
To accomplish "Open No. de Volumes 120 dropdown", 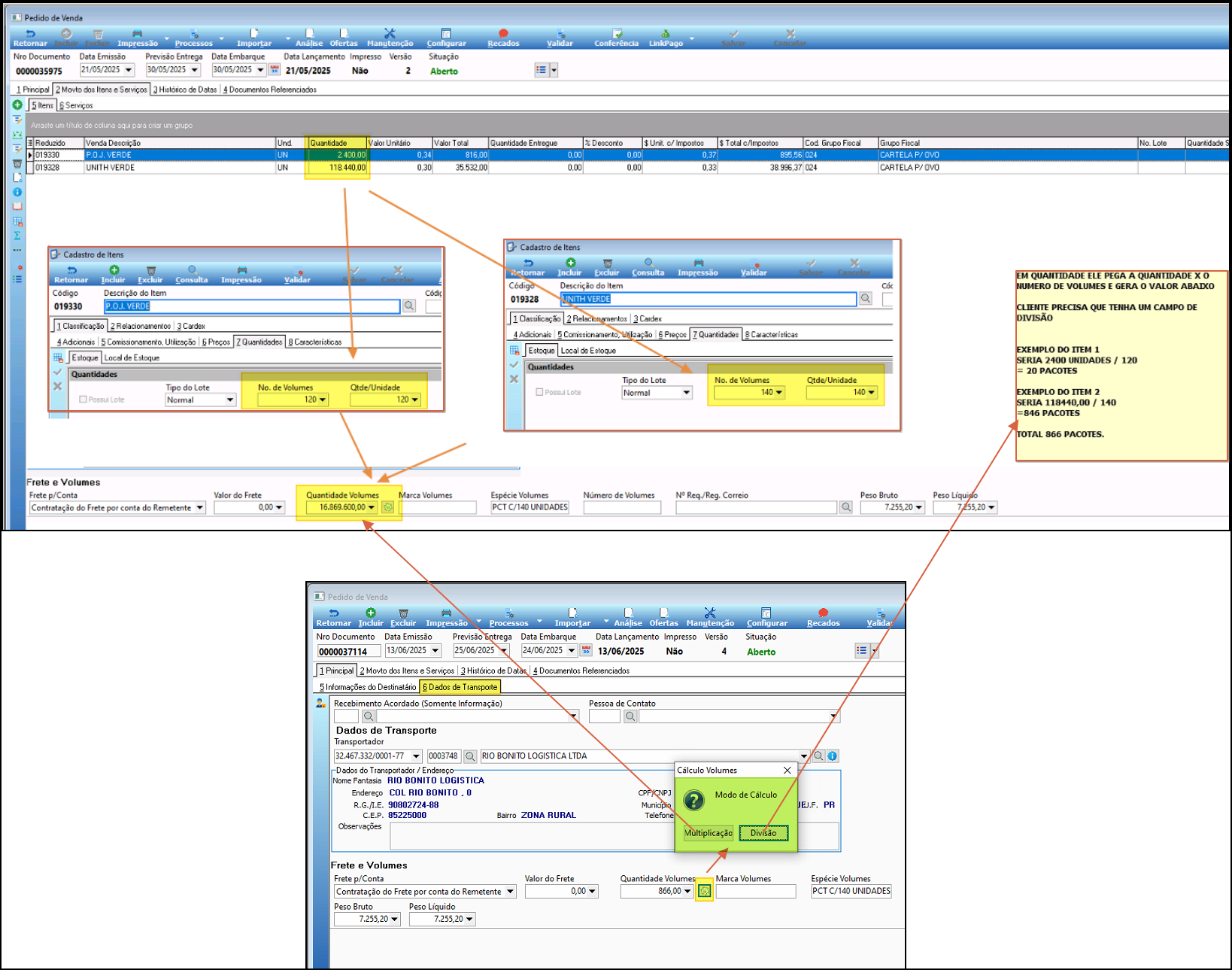I will point(323,400).
